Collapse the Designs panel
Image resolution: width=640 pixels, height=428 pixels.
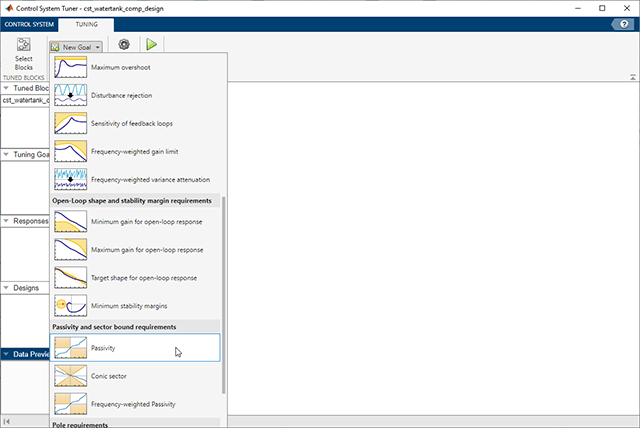(x=6, y=288)
